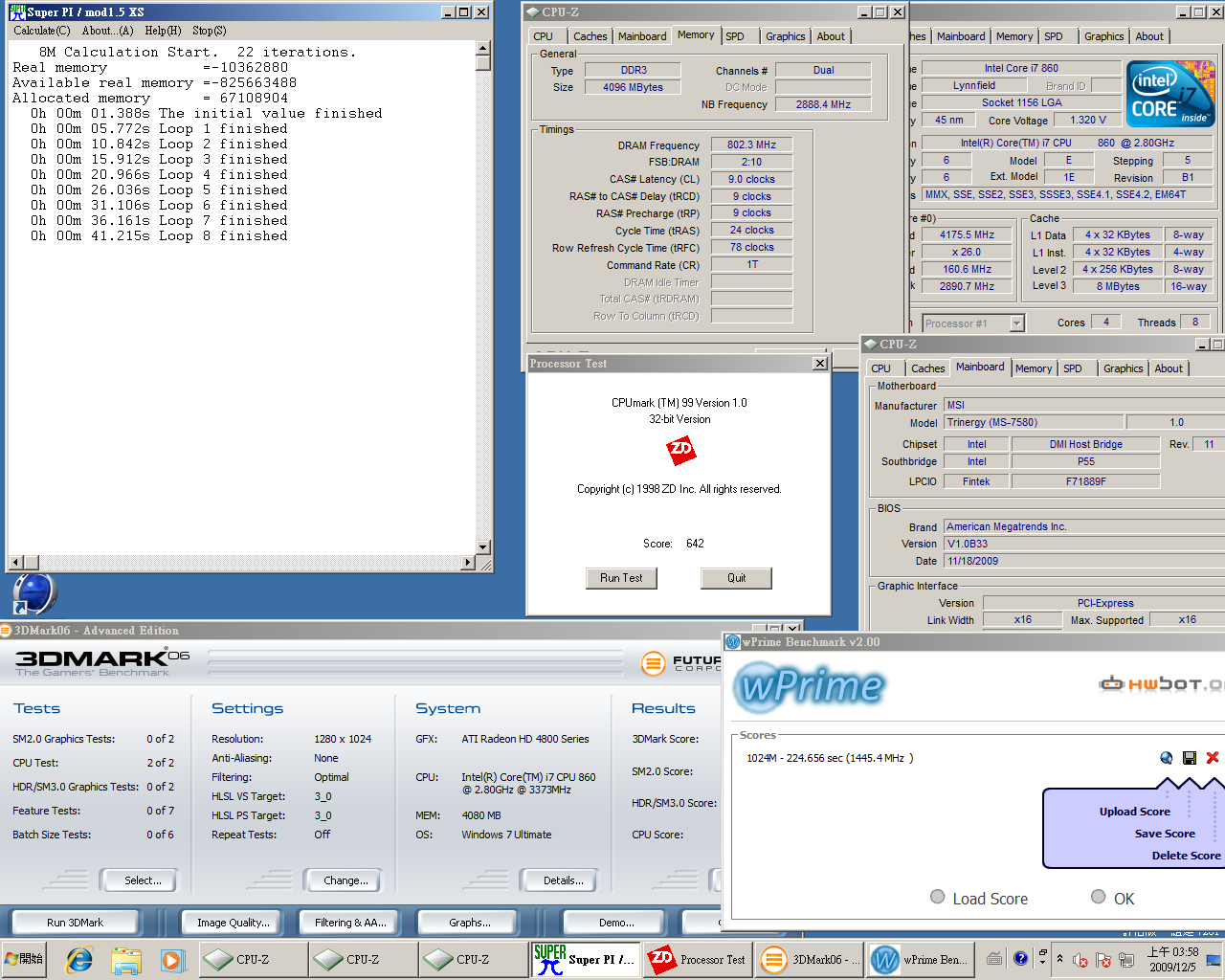1225x980 pixels.
Task: Click the Change... settings button in 3DMark06
Action: tap(345, 880)
